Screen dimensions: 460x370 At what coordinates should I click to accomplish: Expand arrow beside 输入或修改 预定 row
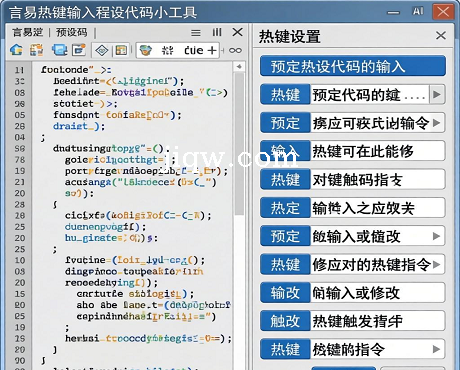tap(436, 236)
